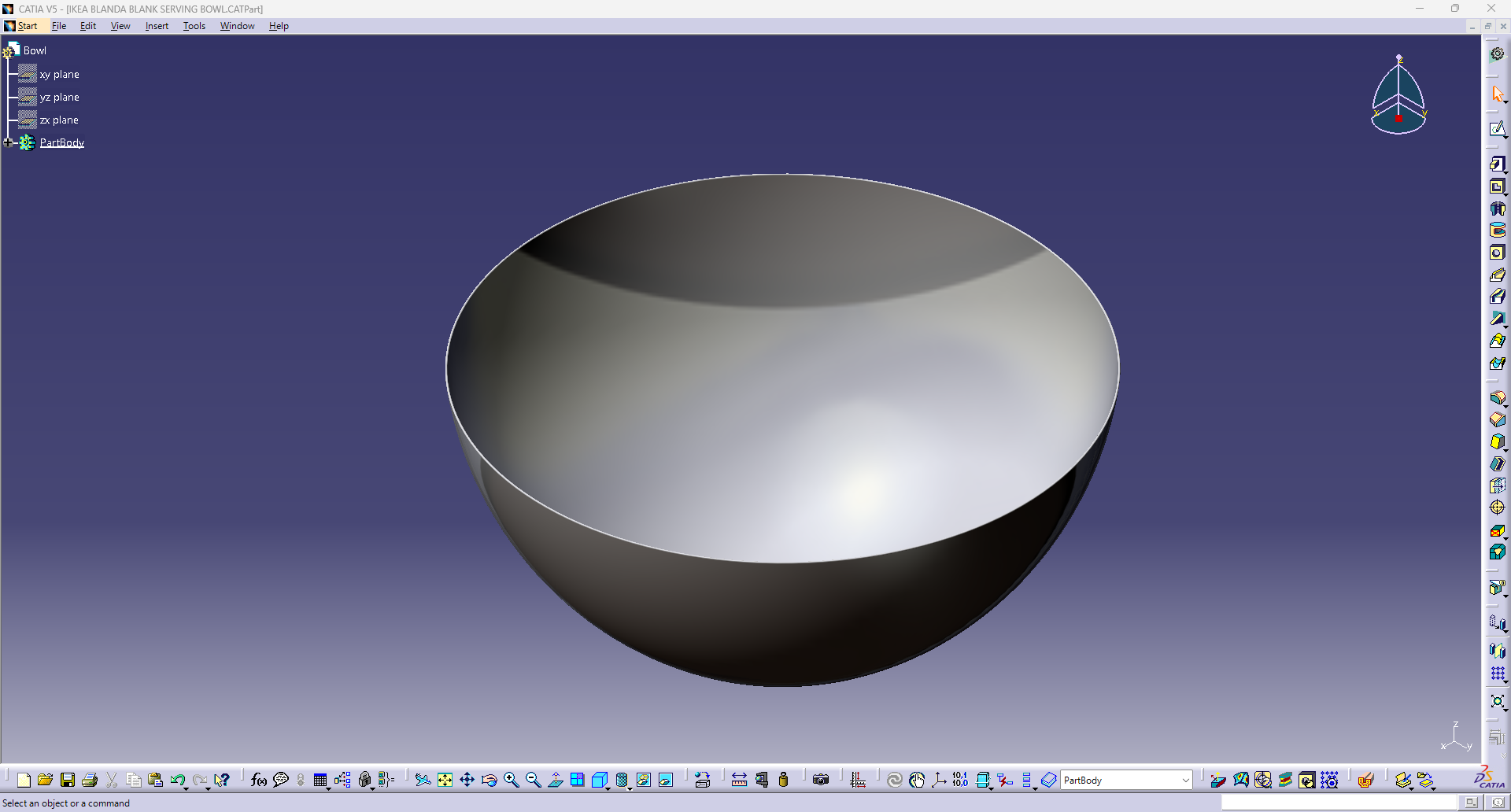Click the Start menu button
Screen dimensions: 1511x812
[x=21, y=26]
